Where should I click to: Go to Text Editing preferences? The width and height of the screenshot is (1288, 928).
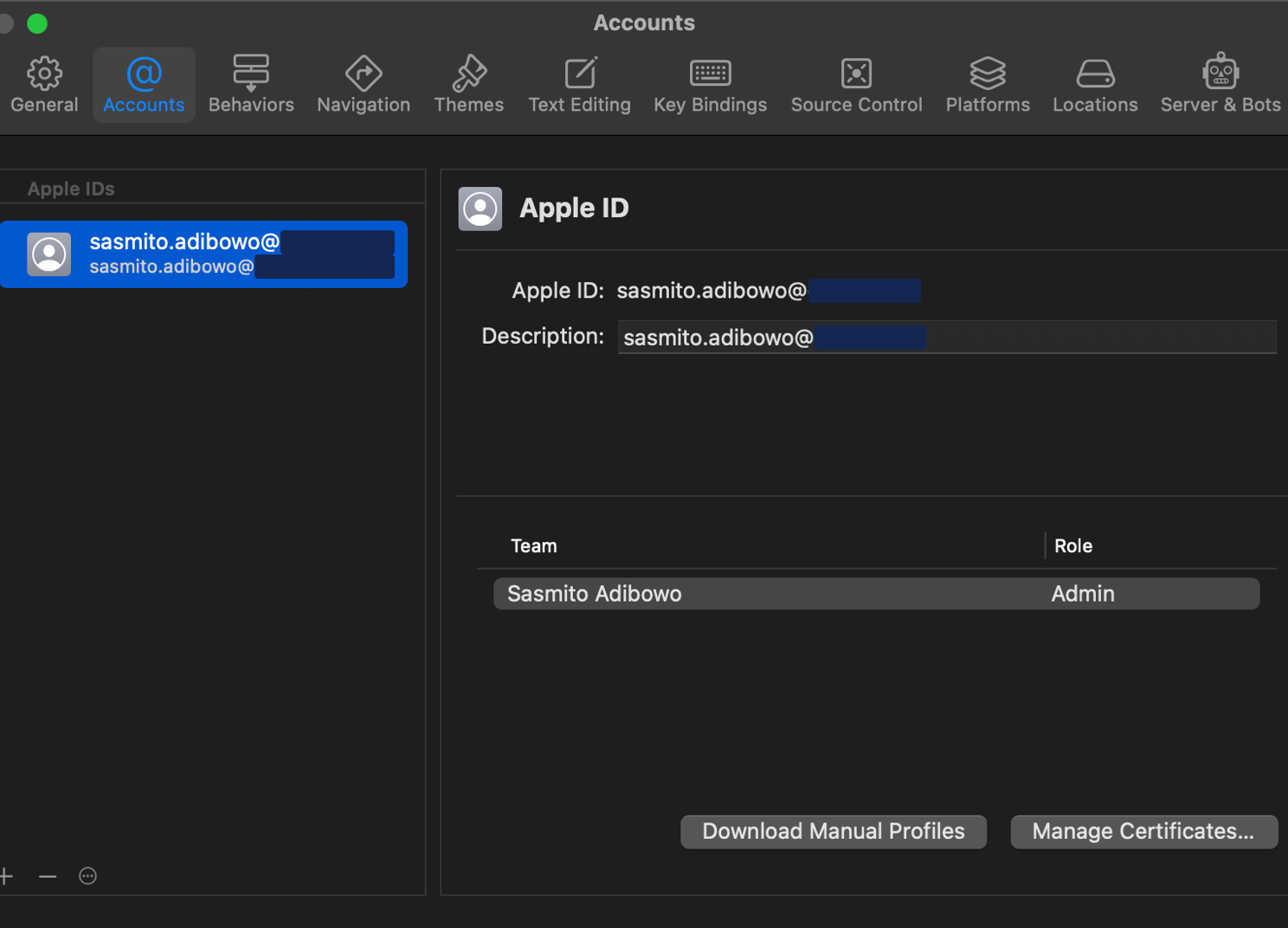(x=579, y=85)
